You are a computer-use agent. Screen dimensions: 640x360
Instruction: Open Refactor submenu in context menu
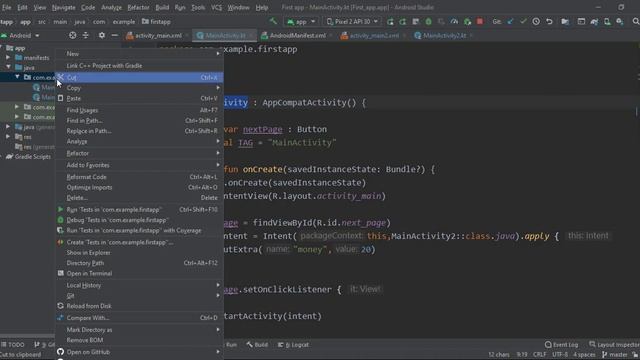click(139, 153)
